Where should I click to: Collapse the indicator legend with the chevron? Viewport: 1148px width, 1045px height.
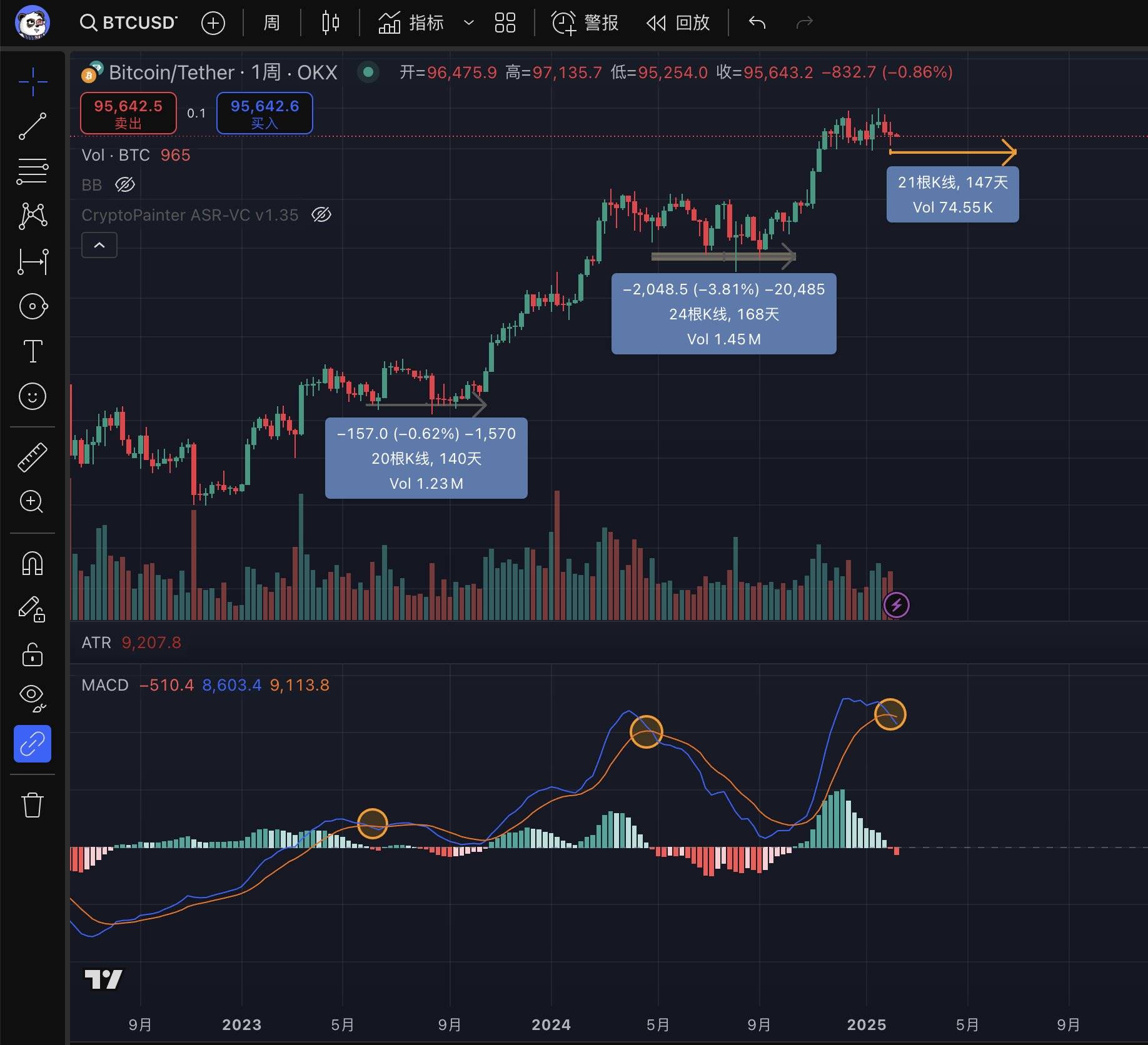[x=99, y=245]
